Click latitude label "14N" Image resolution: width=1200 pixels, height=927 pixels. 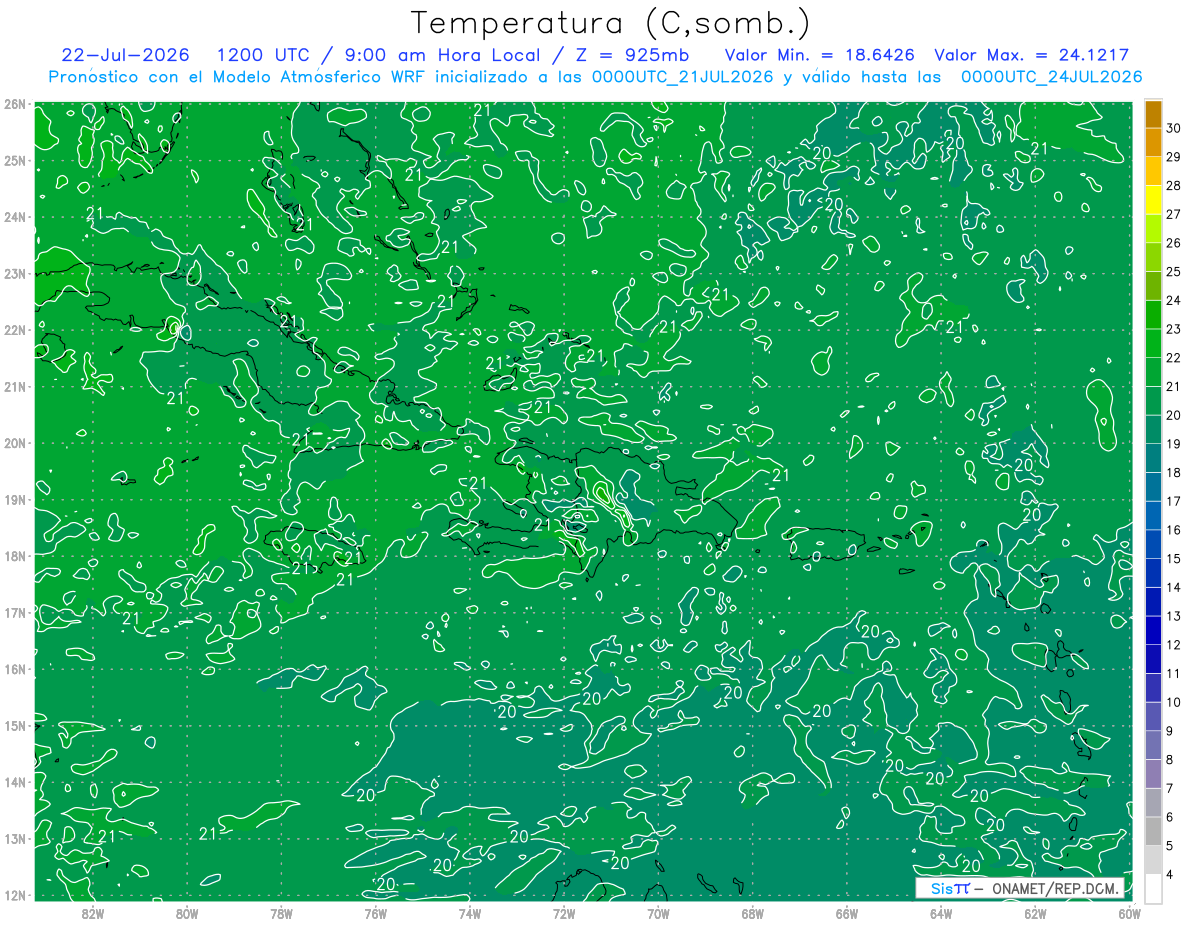14,782
